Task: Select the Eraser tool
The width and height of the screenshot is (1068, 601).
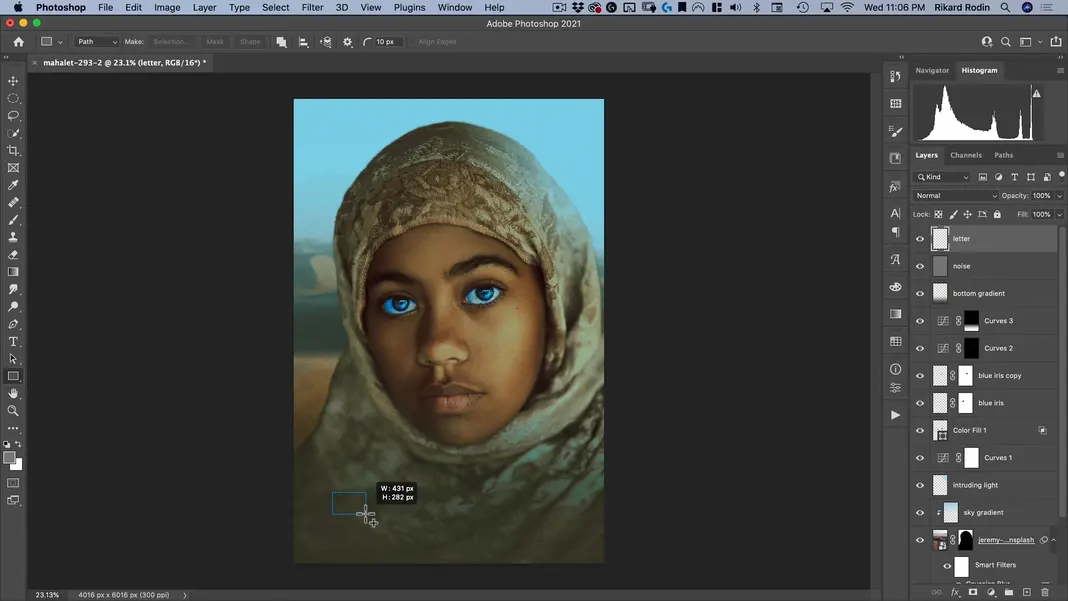Action: coord(13,255)
